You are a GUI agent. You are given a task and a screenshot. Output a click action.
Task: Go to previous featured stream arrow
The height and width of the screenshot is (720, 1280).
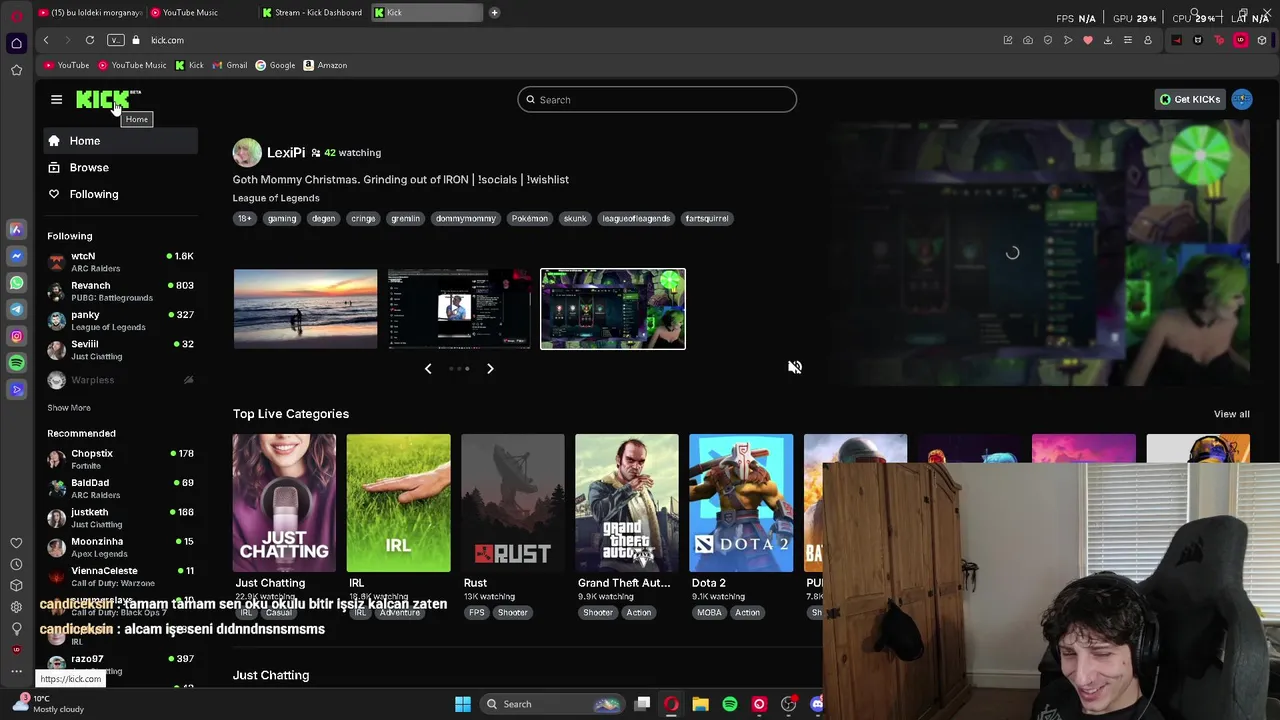428,368
